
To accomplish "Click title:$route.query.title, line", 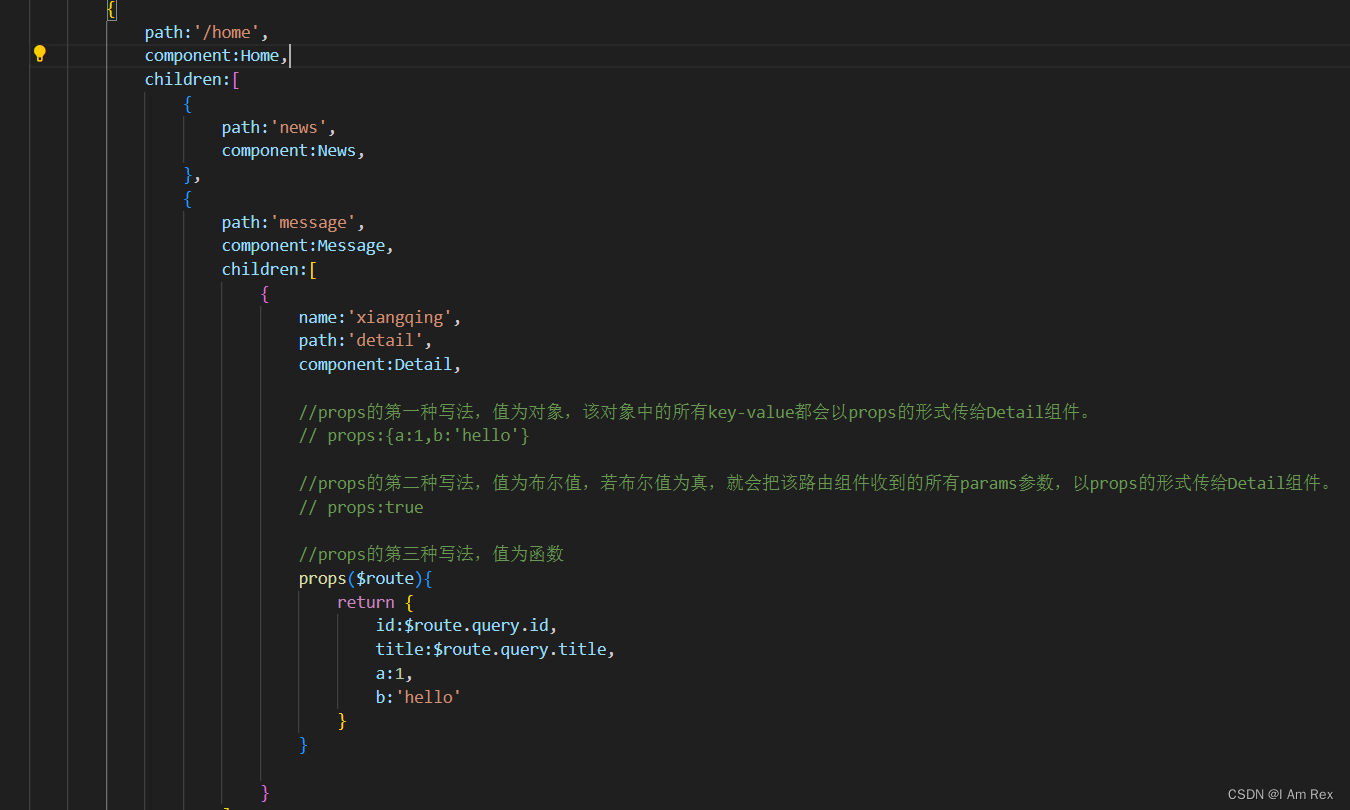I will point(495,650).
